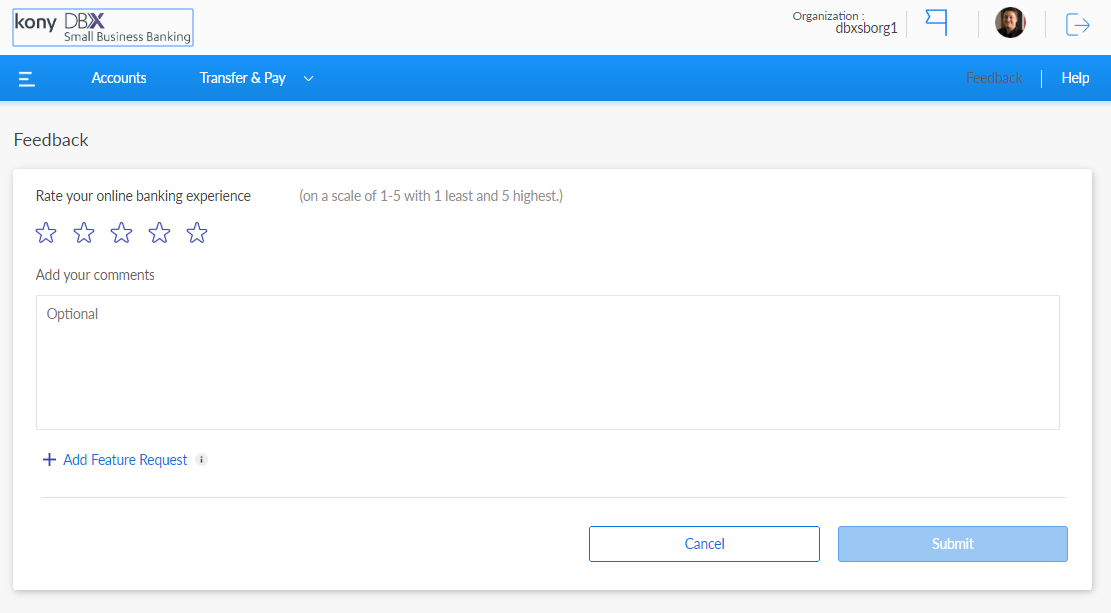This screenshot has width=1111, height=613.
Task: Click the flag messages icon
Action: [x=936, y=23]
